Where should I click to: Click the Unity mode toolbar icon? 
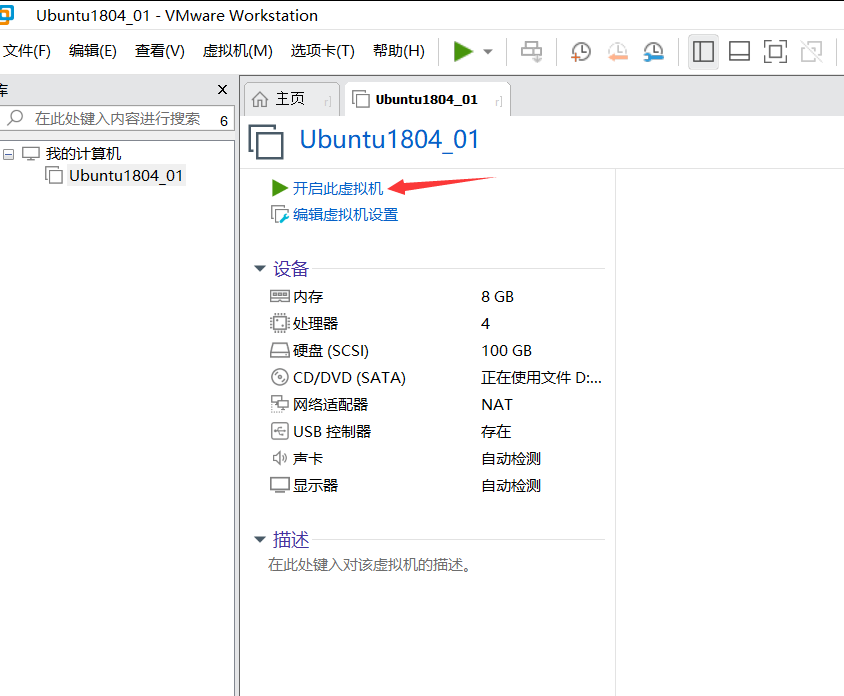click(x=811, y=52)
